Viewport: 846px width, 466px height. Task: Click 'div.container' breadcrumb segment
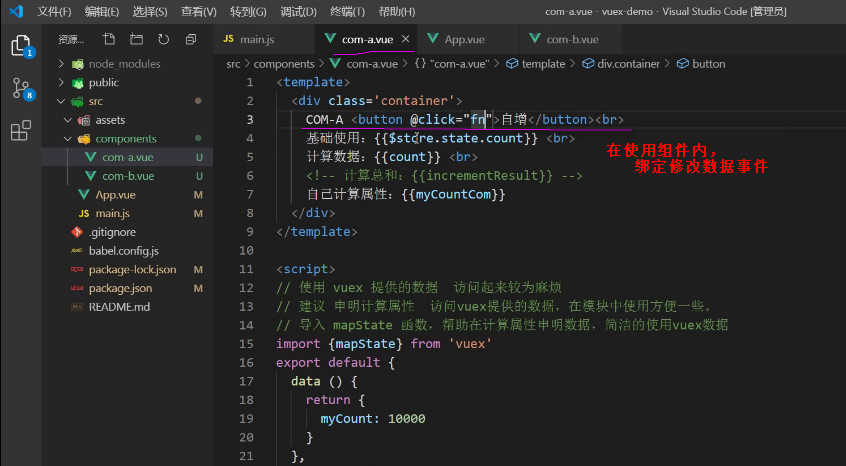click(629, 64)
